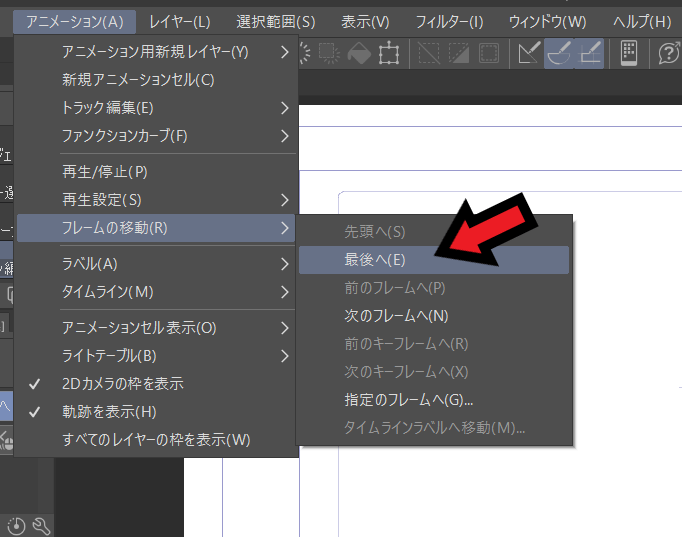Open the フィルター(I) menu

pos(449,22)
